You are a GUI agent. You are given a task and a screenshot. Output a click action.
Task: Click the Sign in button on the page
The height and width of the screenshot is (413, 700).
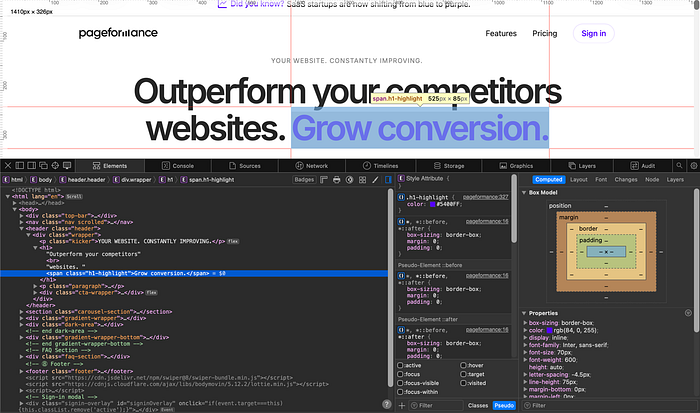coord(594,33)
